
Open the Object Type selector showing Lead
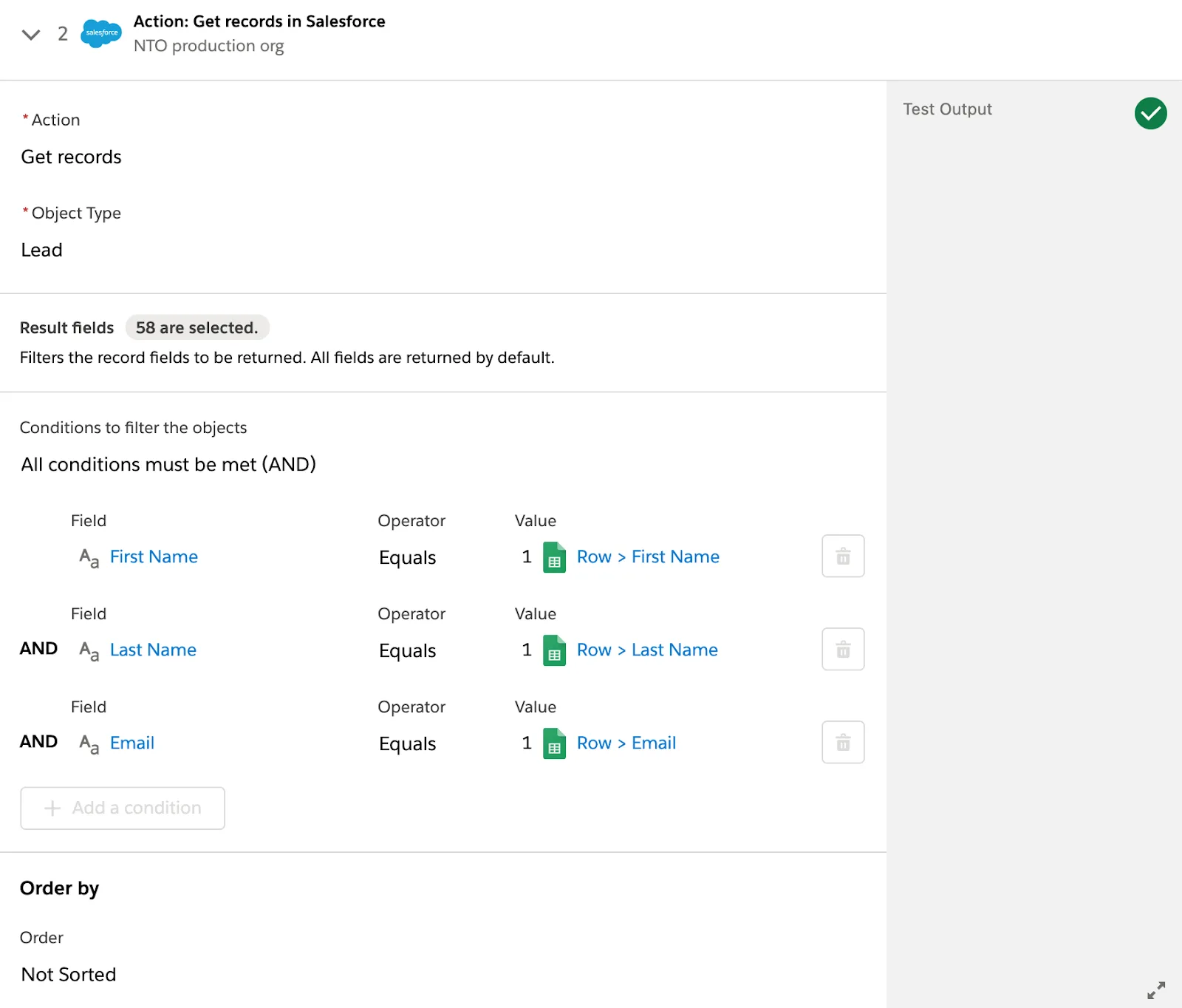point(41,250)
